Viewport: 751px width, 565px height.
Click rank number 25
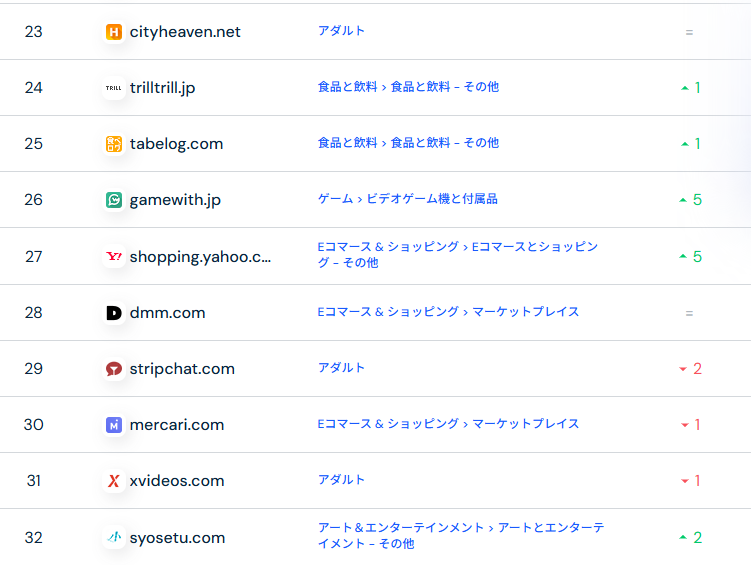[34, 144]
